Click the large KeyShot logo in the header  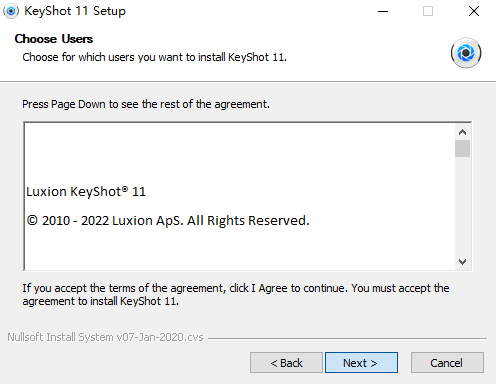[466, 53]
